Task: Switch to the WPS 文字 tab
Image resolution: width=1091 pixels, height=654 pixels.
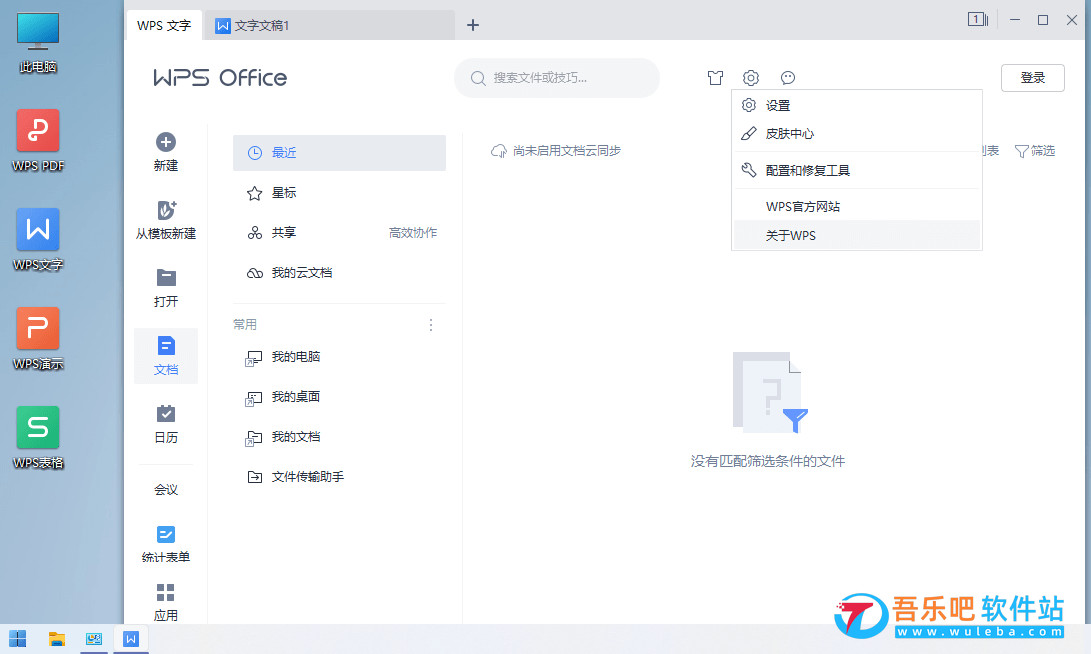Action: click(164, 25)
